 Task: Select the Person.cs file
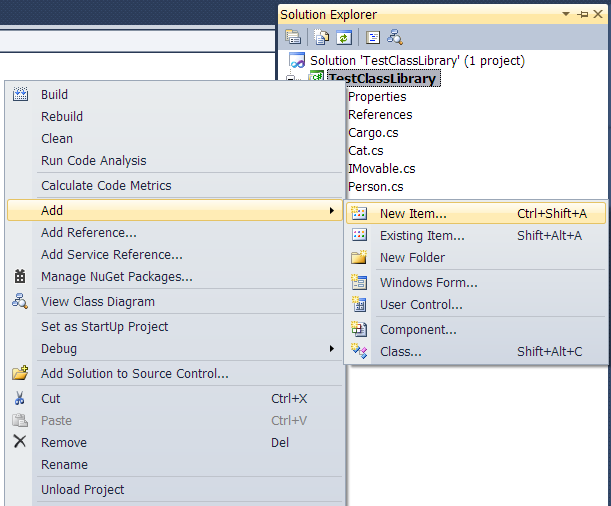(376, 187)
